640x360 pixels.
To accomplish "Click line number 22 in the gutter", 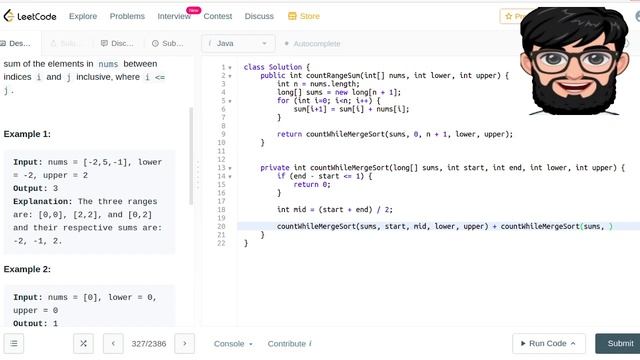I will pyautogui.click(x=221, y=243).
